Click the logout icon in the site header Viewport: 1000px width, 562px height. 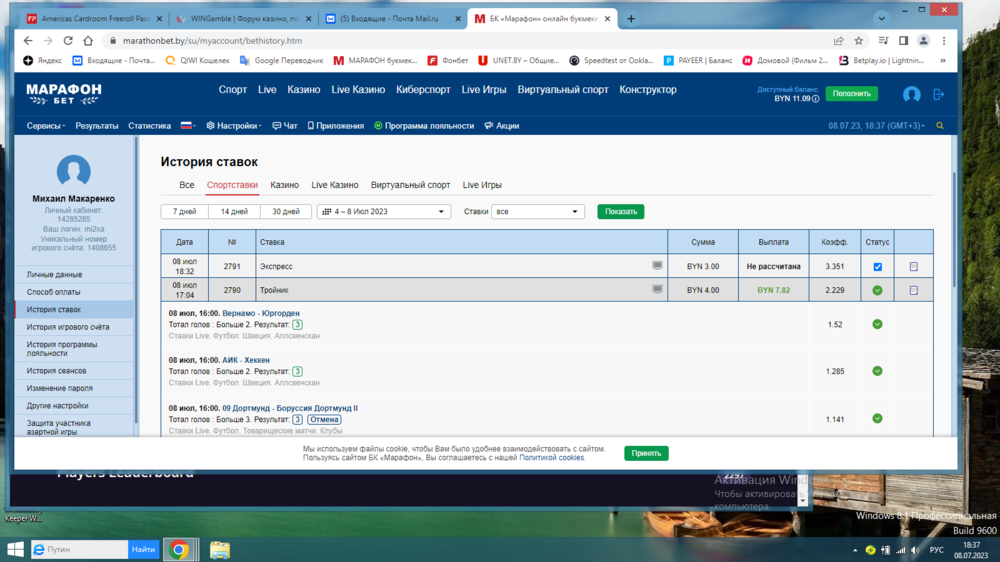pos(938,94)
